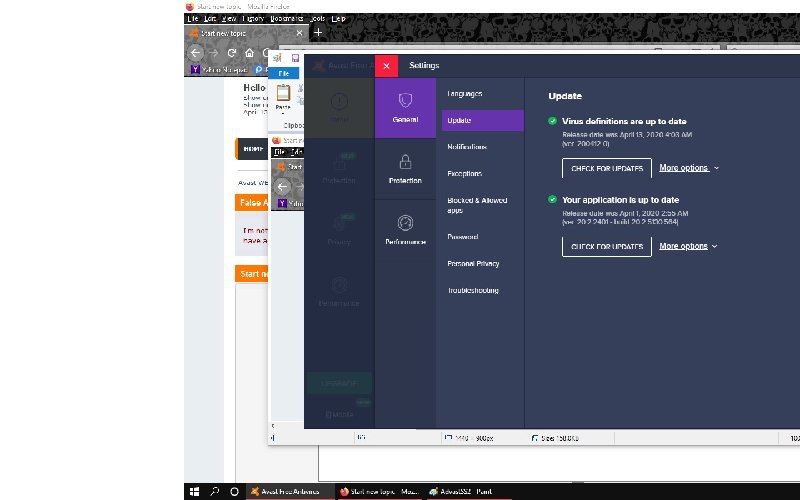Open the Personal Privacy settings item
Viewport: 800px width, 500px height.
pyautogui.click(x=473, y=264)
